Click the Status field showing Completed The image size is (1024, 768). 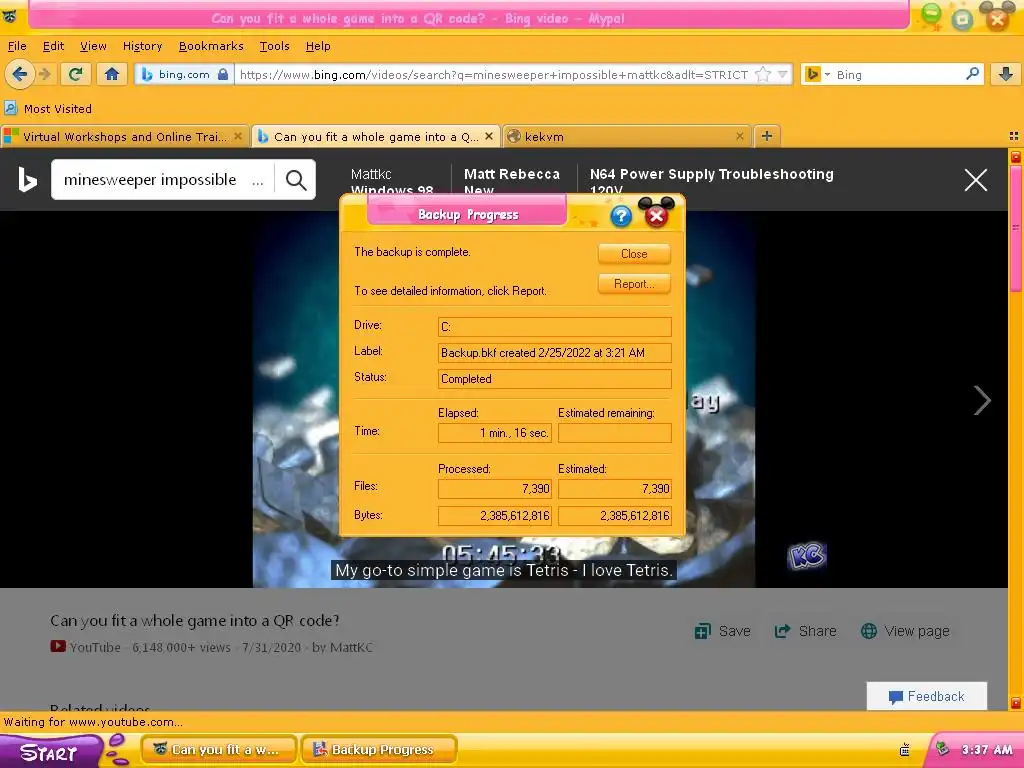(554, 379)
